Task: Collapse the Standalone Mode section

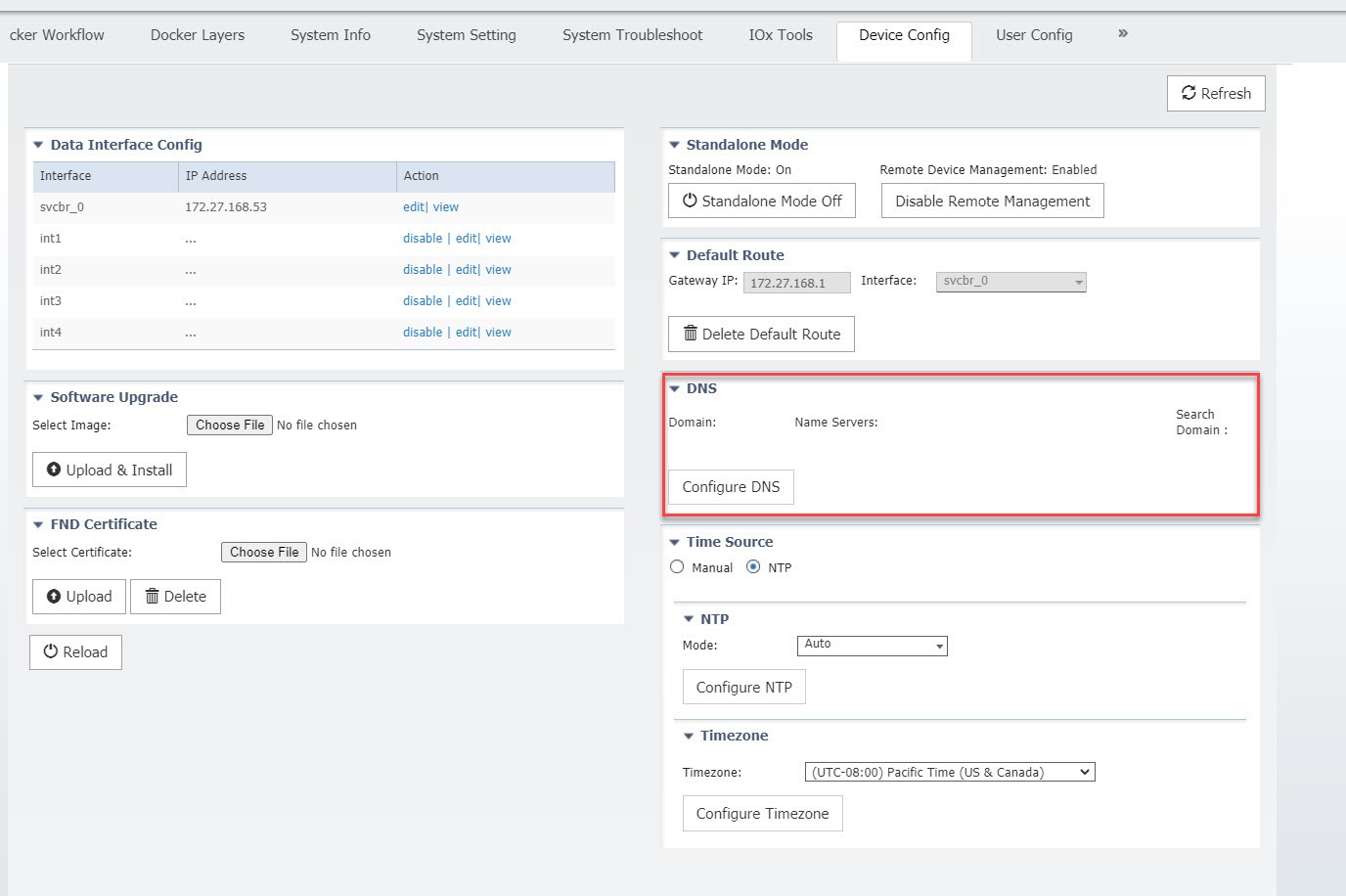Action: click(x=674, y=145)
